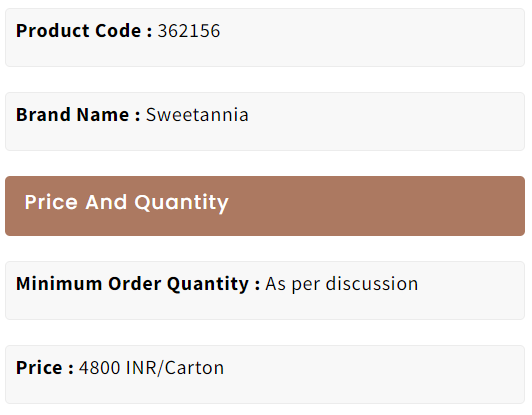The height and width of the screenshot is (415, 532).
Task: Click the word Name in Brand Name
Action: pos(103,115)
